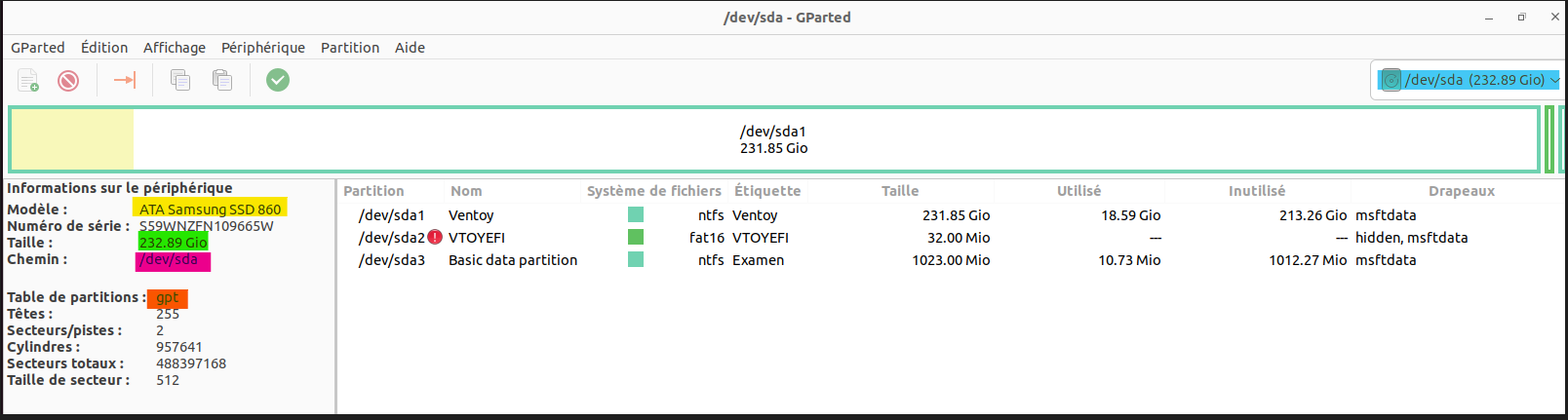Open the /dev/sda device dropdown
The height and width of the screenshot is (420, 1568).
click(1554, 80)
